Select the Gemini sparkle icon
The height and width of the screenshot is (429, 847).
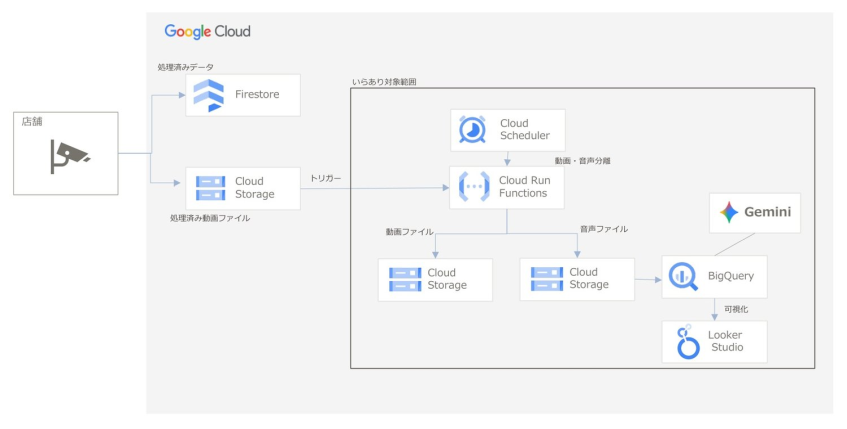[x=729, y=212]
